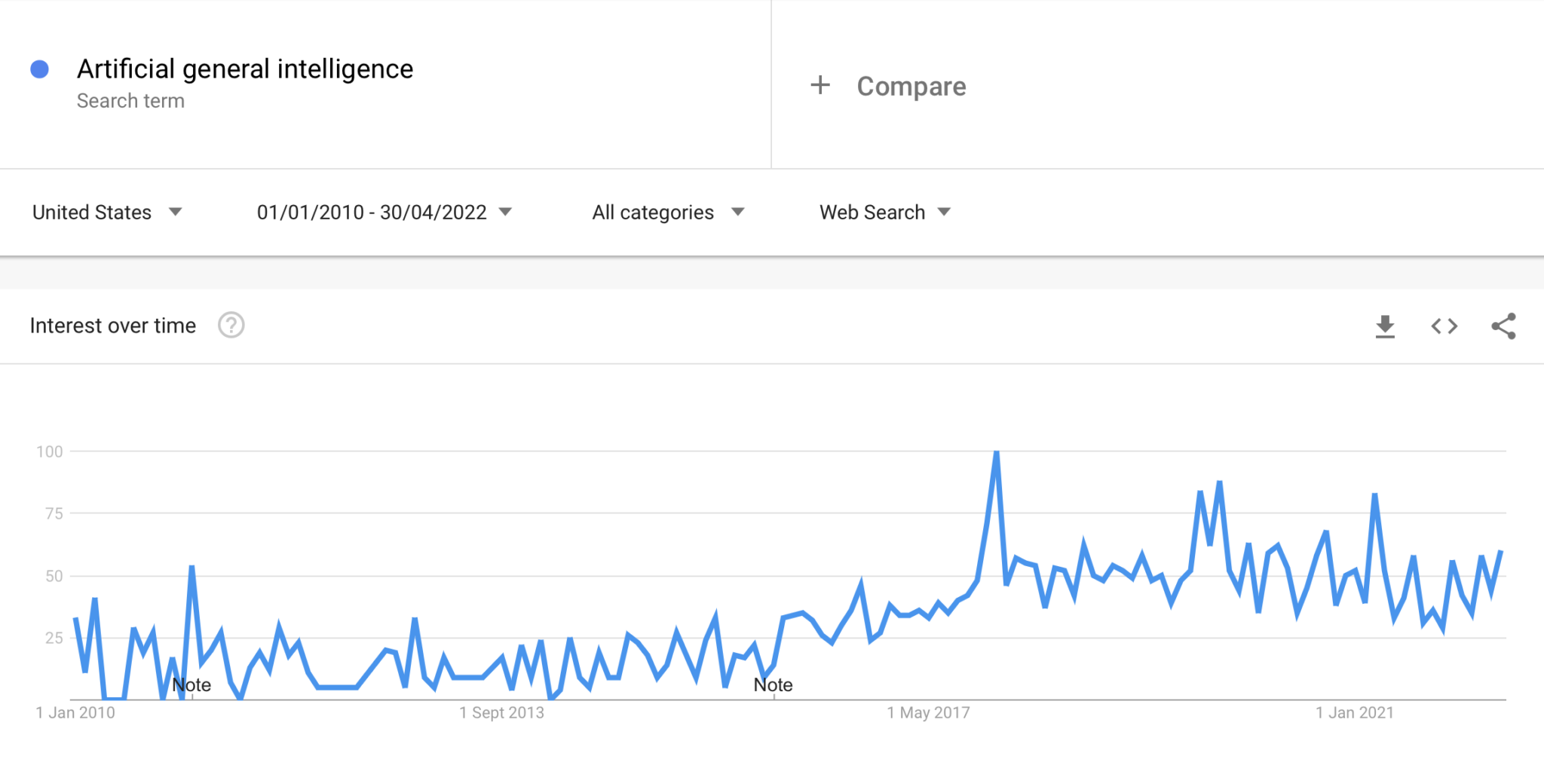Click the plus icon to add a comparison term
Image resolution: width=1544 pixels, height=784 pixels.
pyautogui.click(x=820, y=85)
